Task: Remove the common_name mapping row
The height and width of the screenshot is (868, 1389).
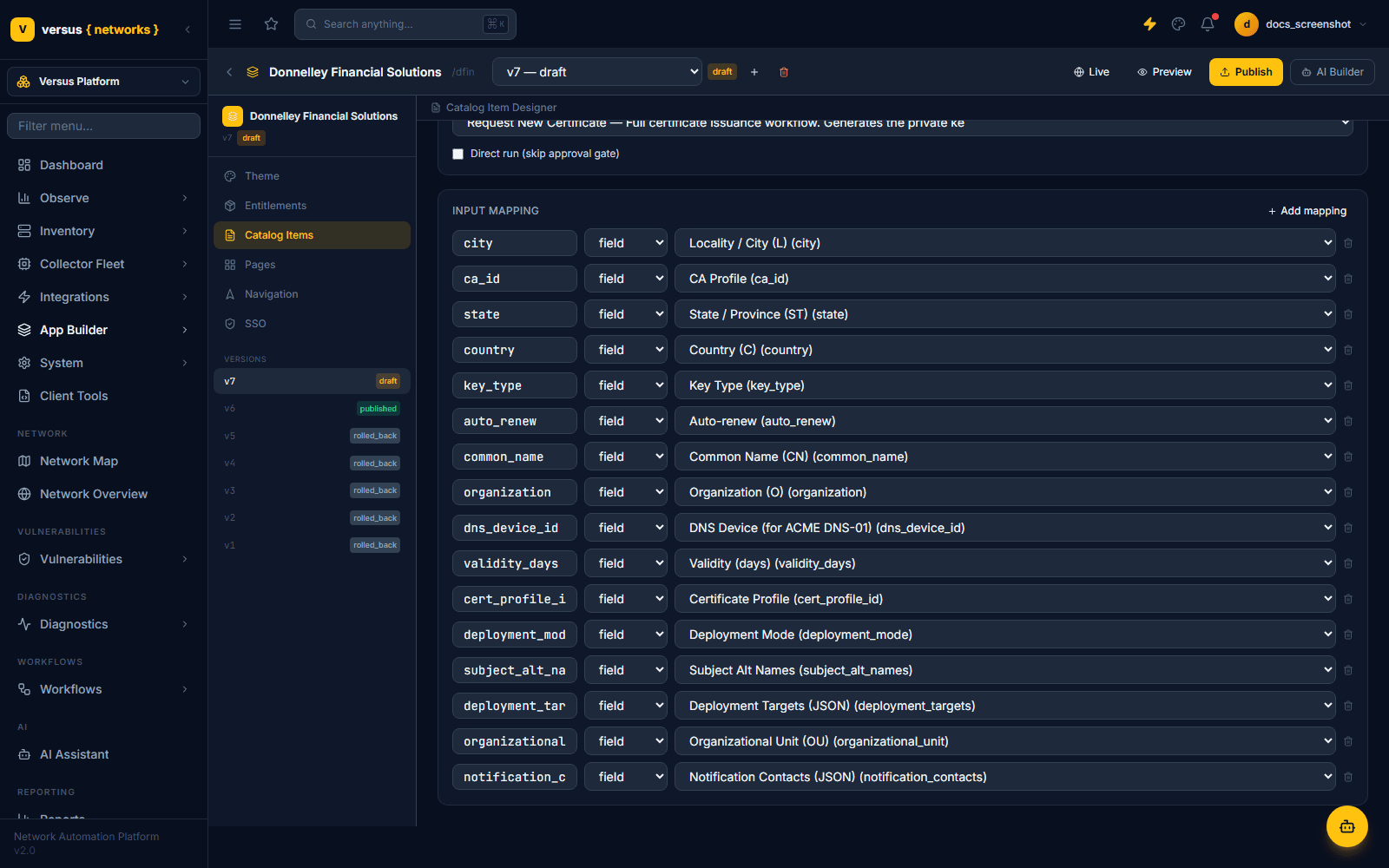Action: click(1348, 457)
